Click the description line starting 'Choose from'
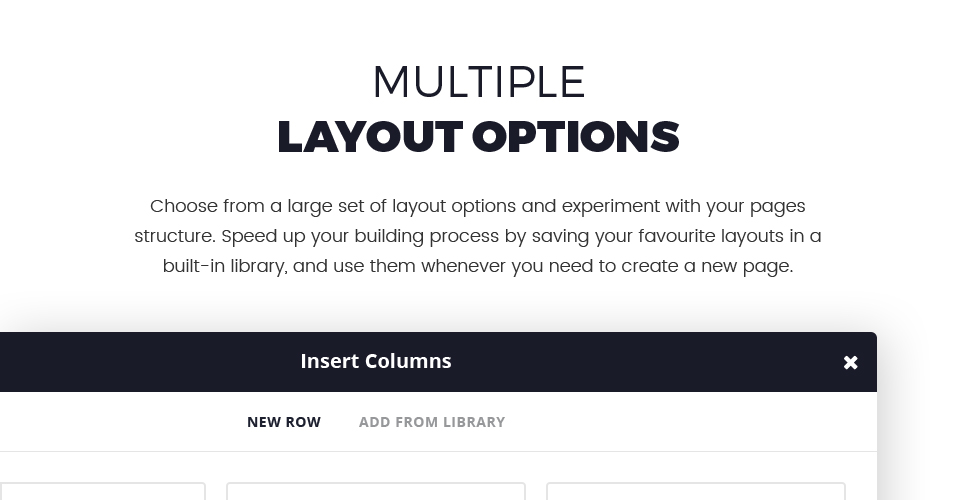Screen dimensions: 965x500 (478, 206)
